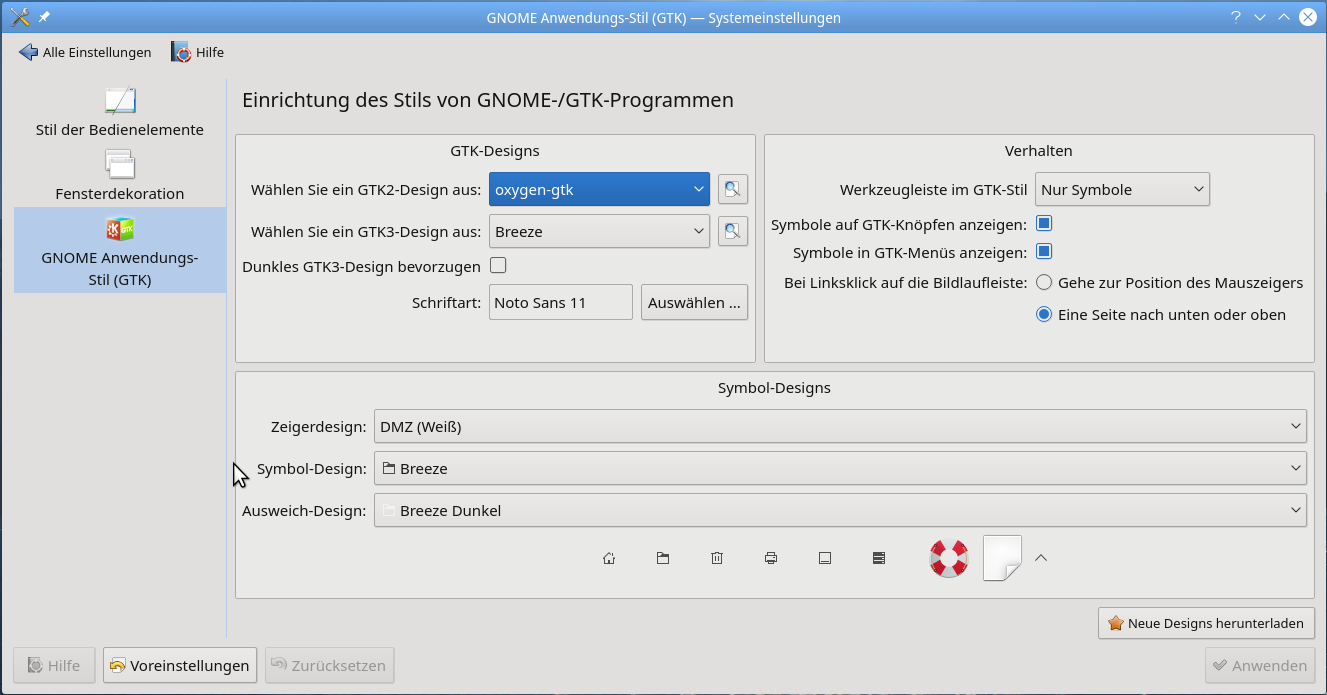The width and height of the screenshot is (1327, 695).
Task: Open the GTK2 design dropdown showing oxygen-gtk
Action: pos(599,189)
